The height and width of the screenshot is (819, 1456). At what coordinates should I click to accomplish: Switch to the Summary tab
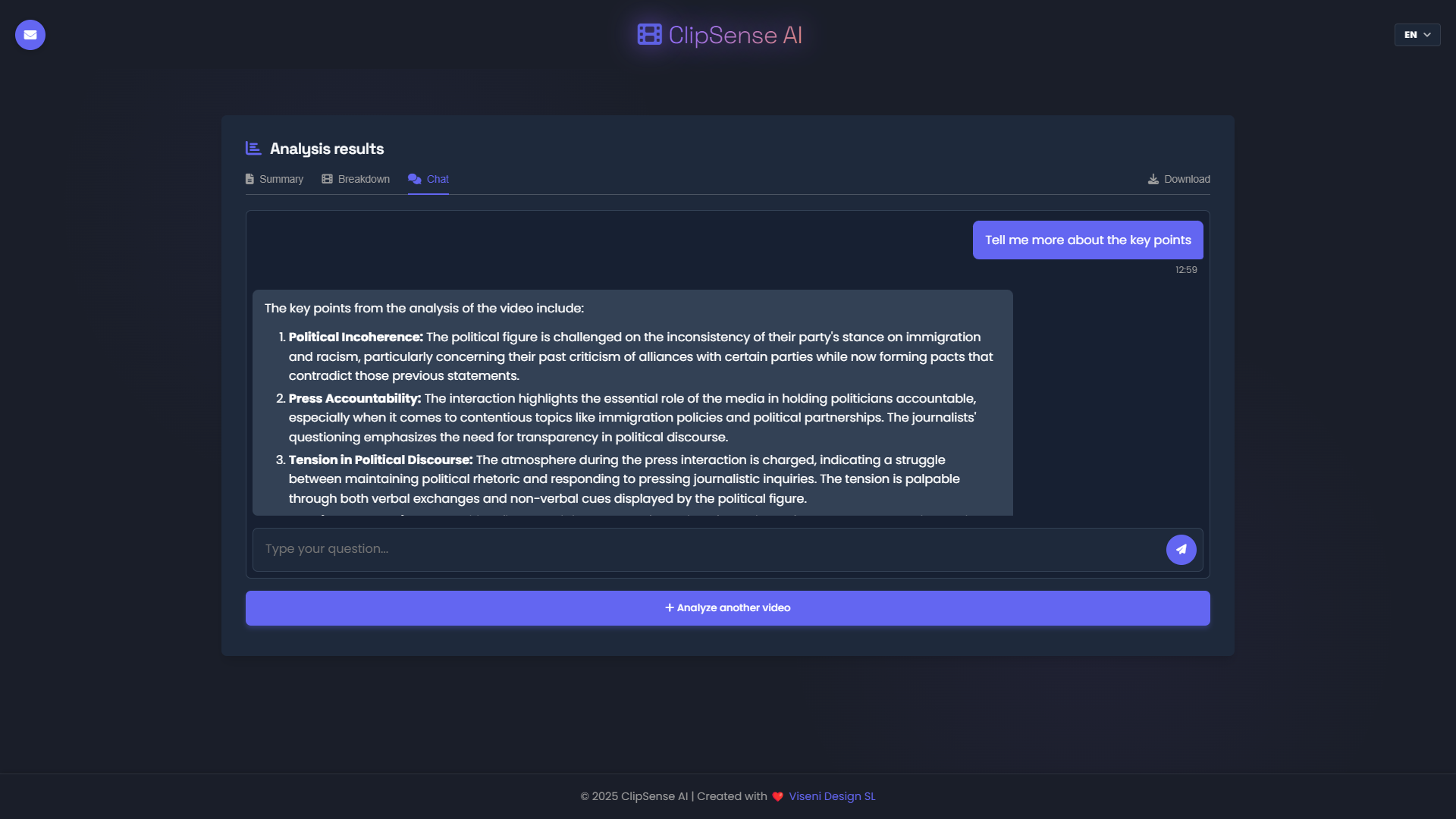[281, 180]
